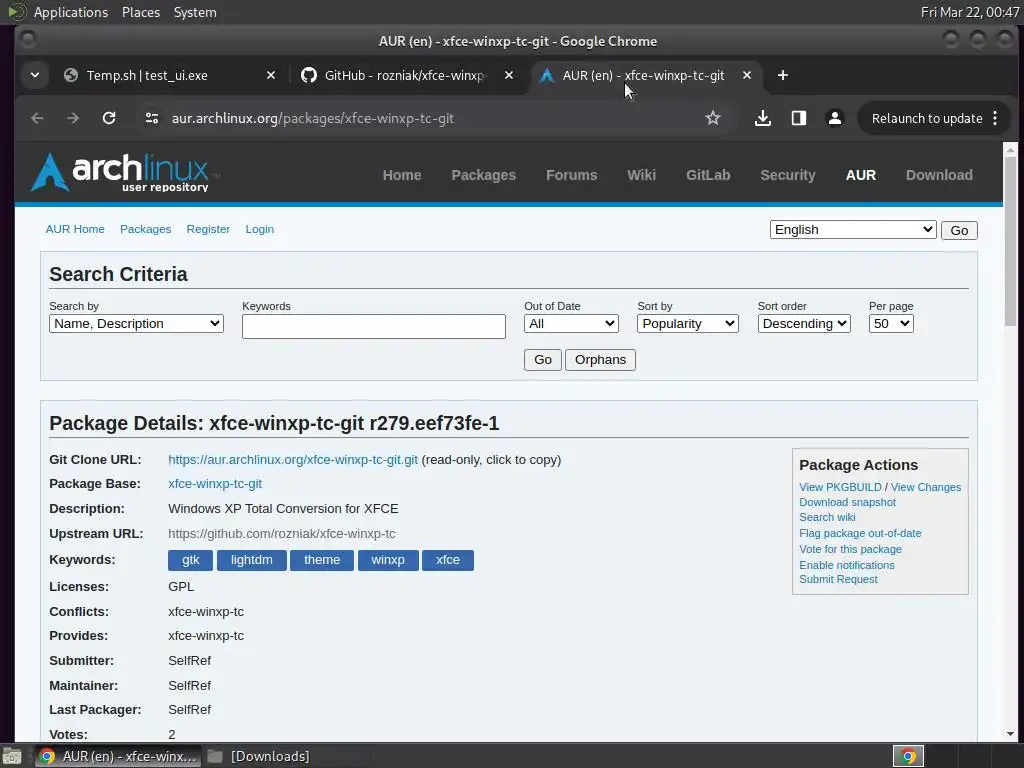1024x768 pixels.
Task: Open the GitLab navigation link
Action: point(708,175)
